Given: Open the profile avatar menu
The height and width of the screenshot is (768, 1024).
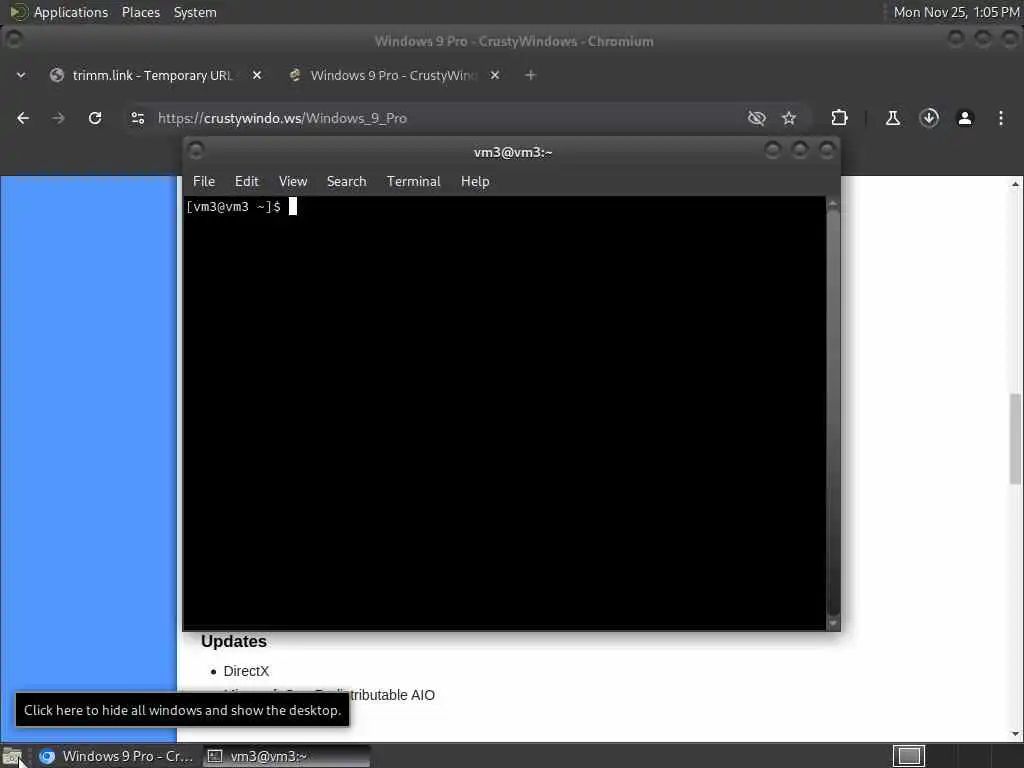Looking at the screenshot, I should pyautogui.click(x=965, y=118).
